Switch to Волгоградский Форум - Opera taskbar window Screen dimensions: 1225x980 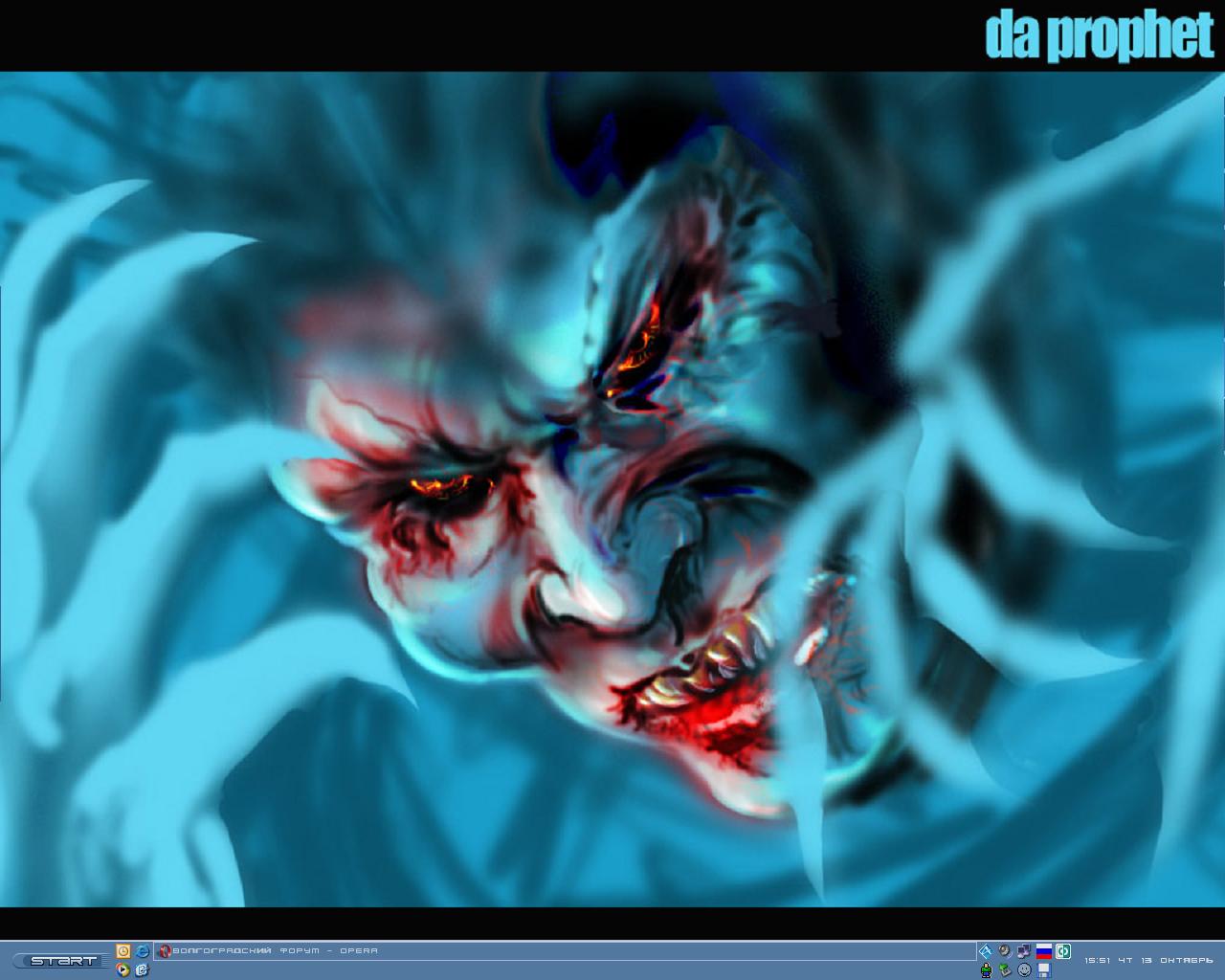coord(564,950)
